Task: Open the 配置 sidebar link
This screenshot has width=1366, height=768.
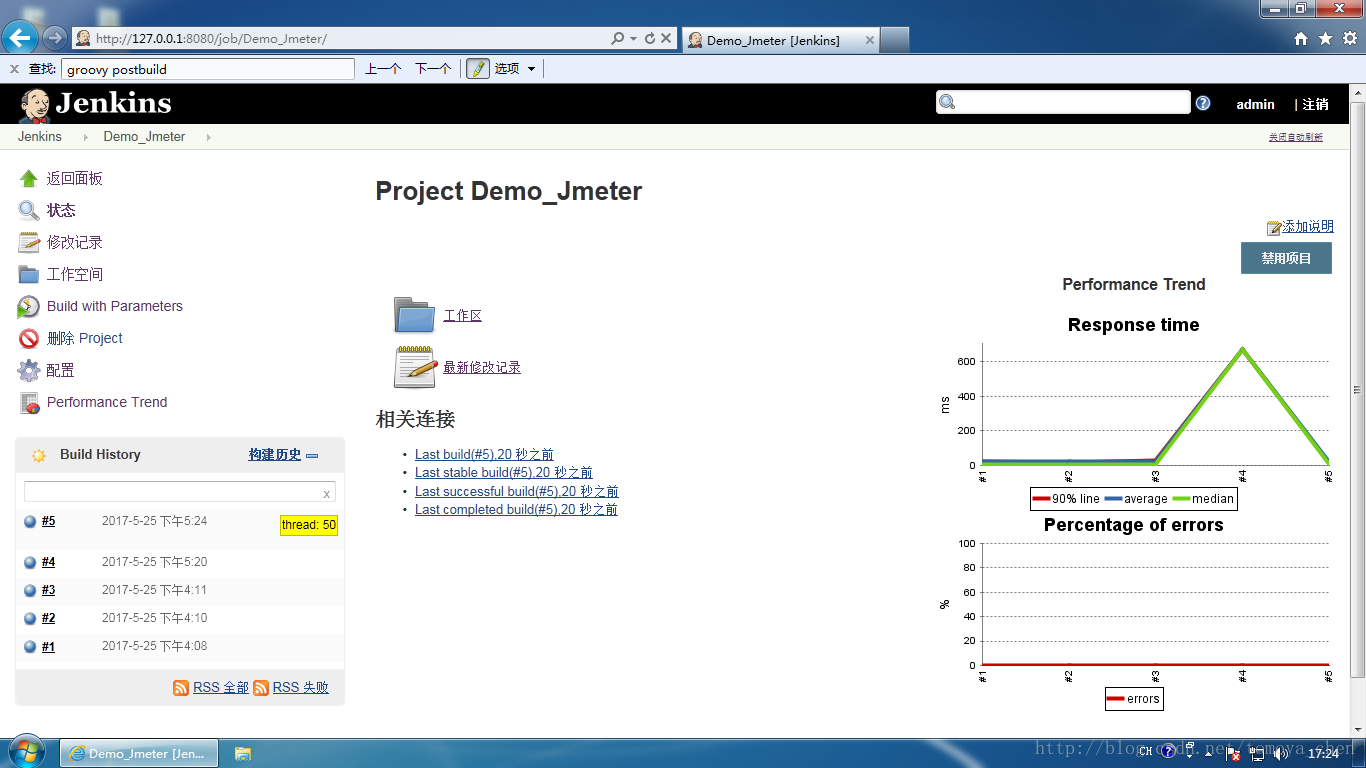Action: click(60, 371)
